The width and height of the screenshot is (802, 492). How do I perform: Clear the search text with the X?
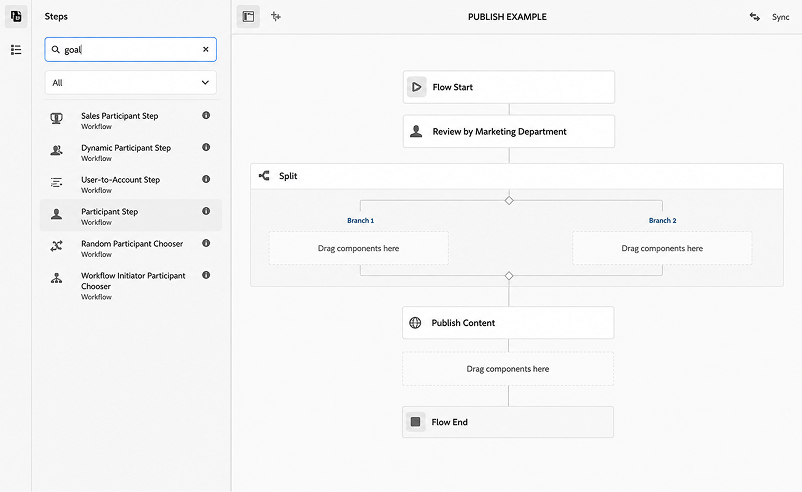(206, 50)
